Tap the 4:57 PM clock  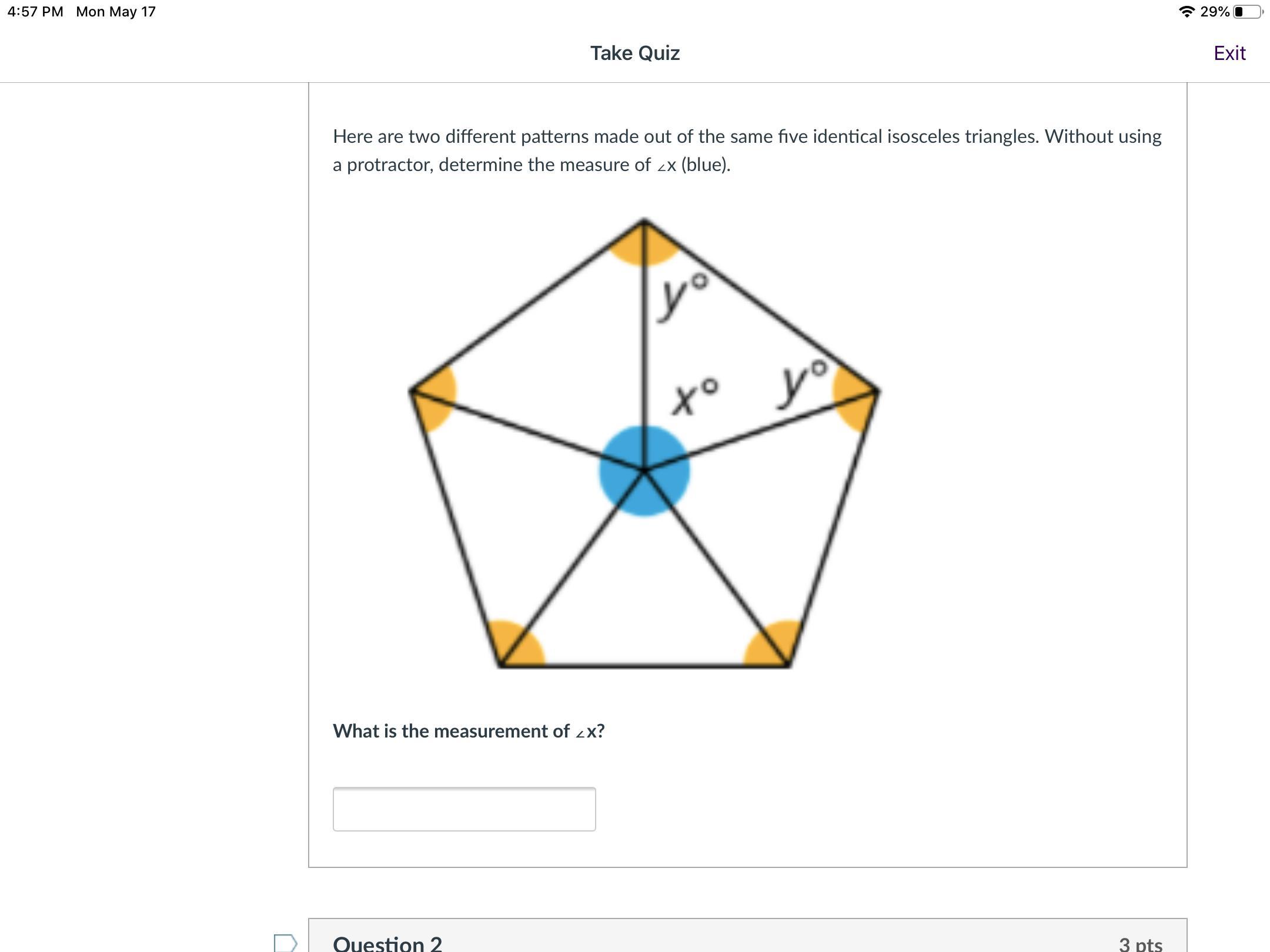(x=35, y=12)
